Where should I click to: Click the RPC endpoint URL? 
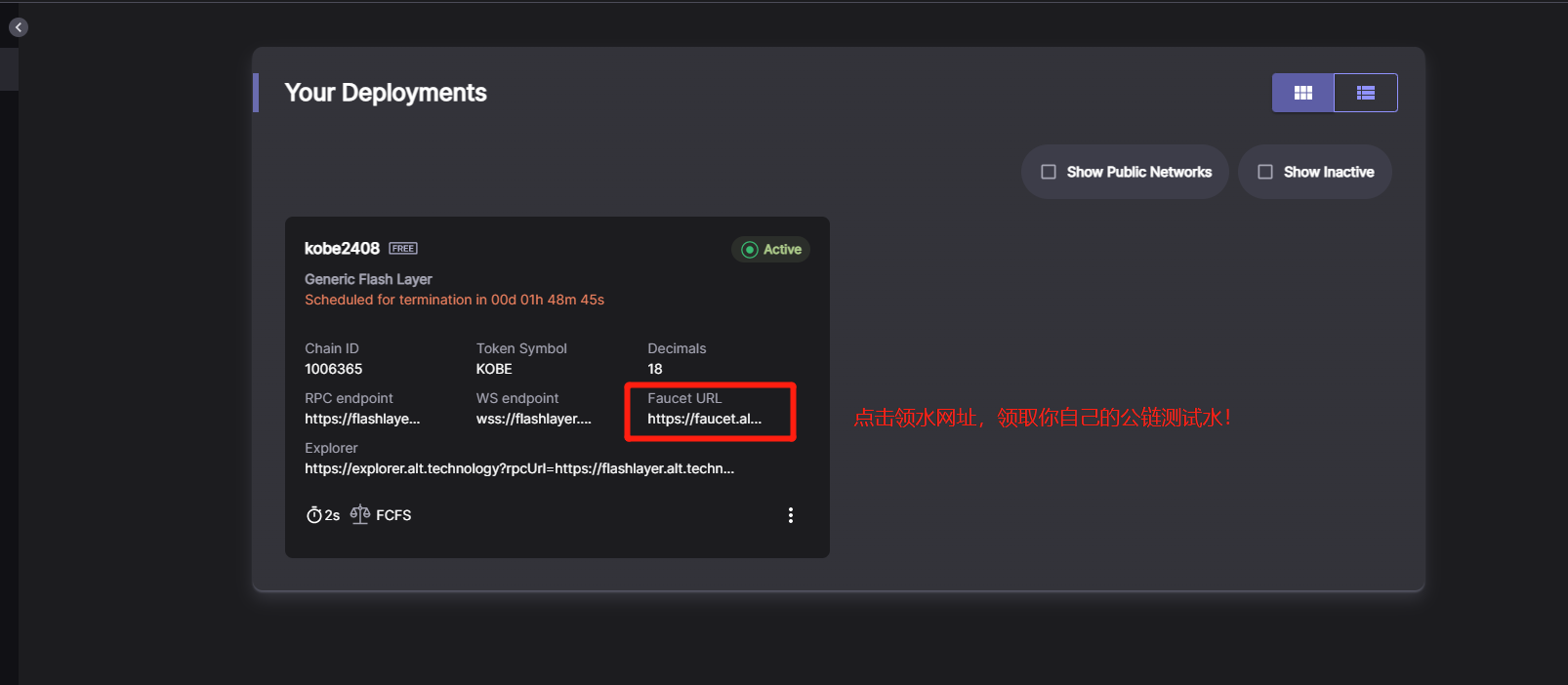[361, 419]
